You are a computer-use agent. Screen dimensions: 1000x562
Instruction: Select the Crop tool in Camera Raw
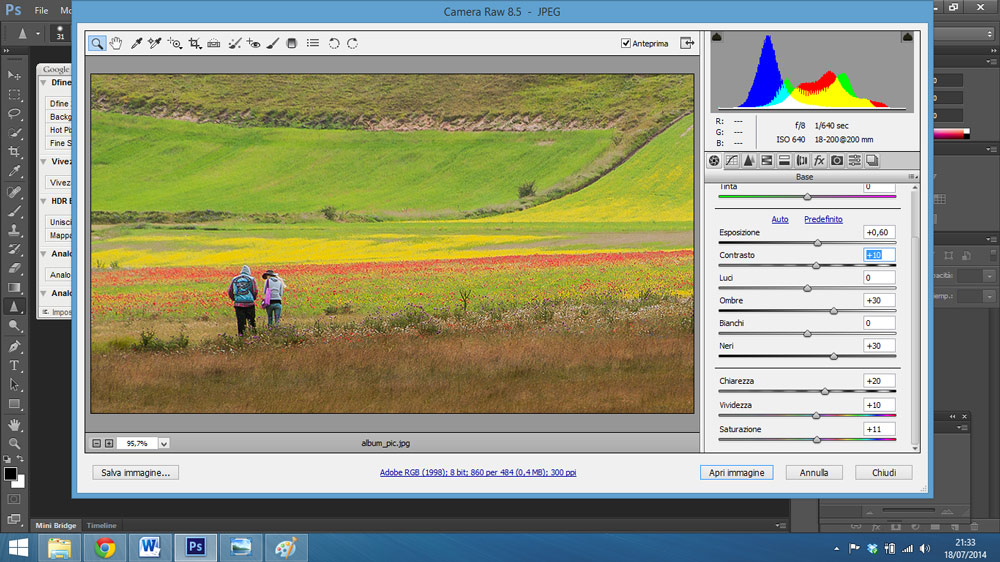click(x=195, y=43)
